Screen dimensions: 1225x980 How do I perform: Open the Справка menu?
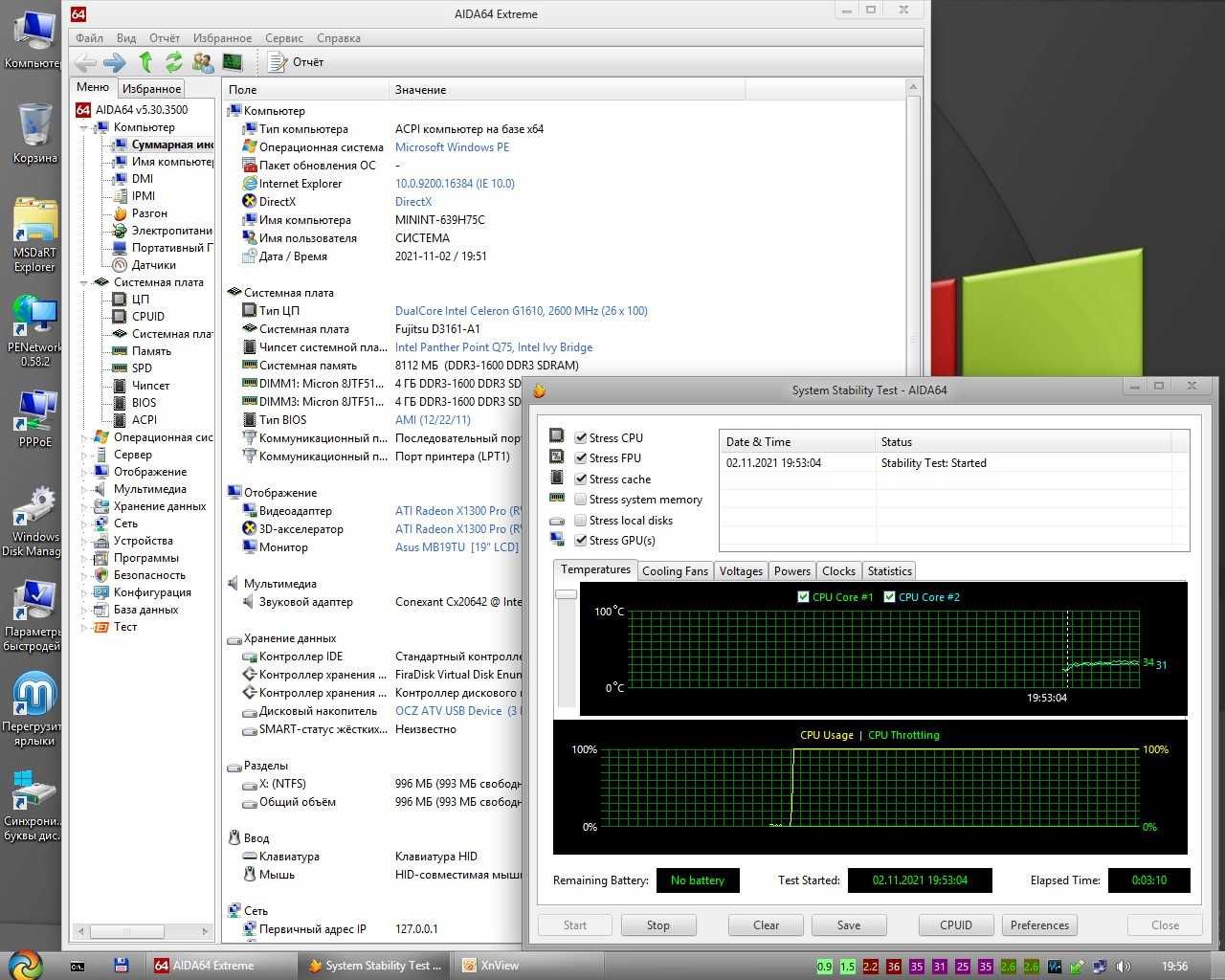(339, 38)
